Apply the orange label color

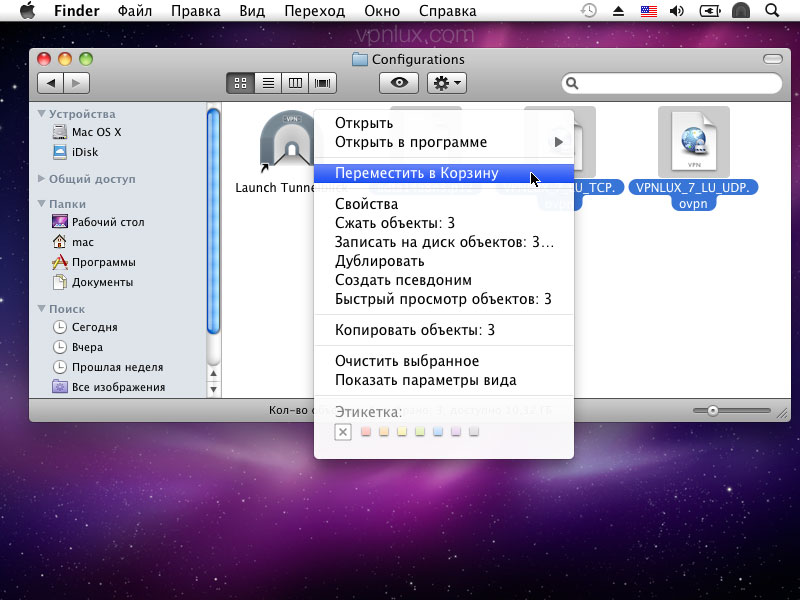(x=384, y=432)
